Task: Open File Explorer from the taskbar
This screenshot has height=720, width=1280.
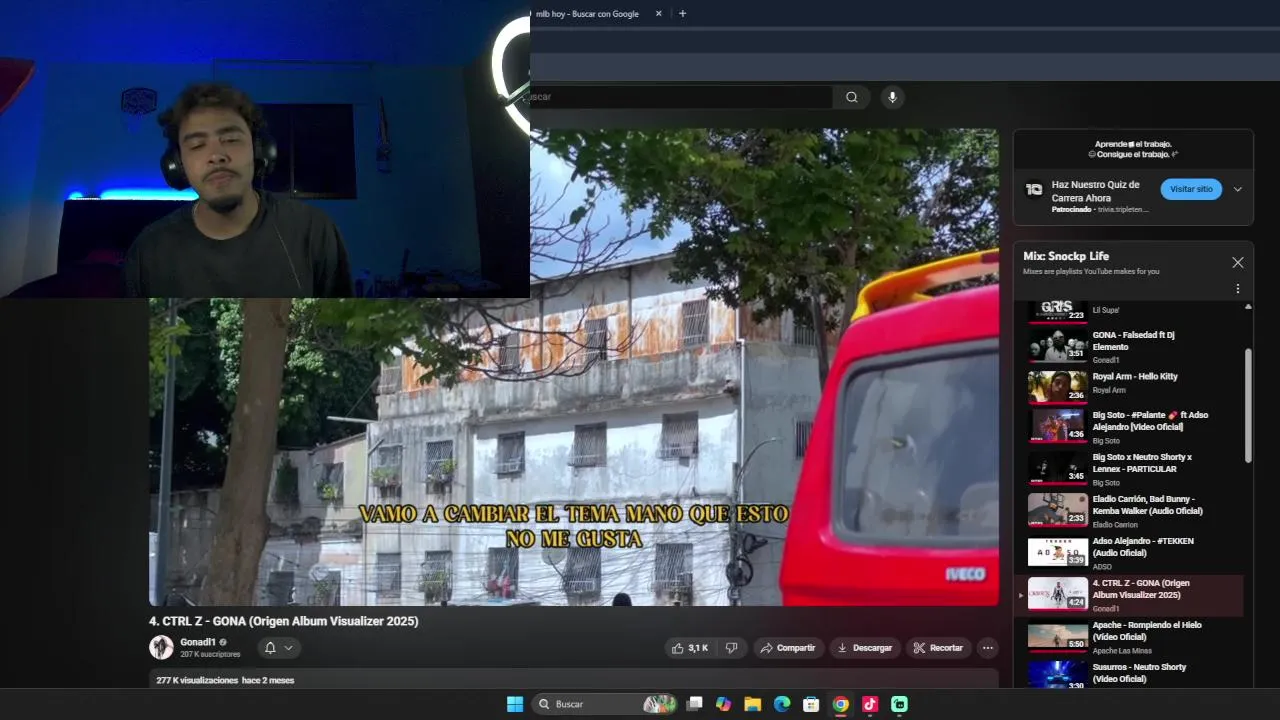Action: click(x=752, y=704)
